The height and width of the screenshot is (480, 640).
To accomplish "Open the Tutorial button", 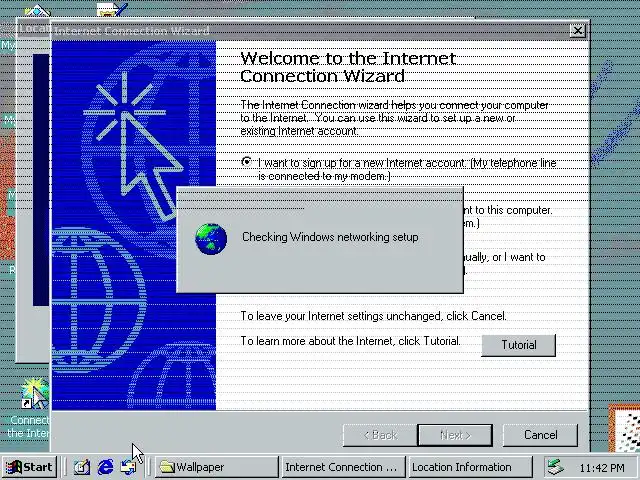I will click(518, 345).
